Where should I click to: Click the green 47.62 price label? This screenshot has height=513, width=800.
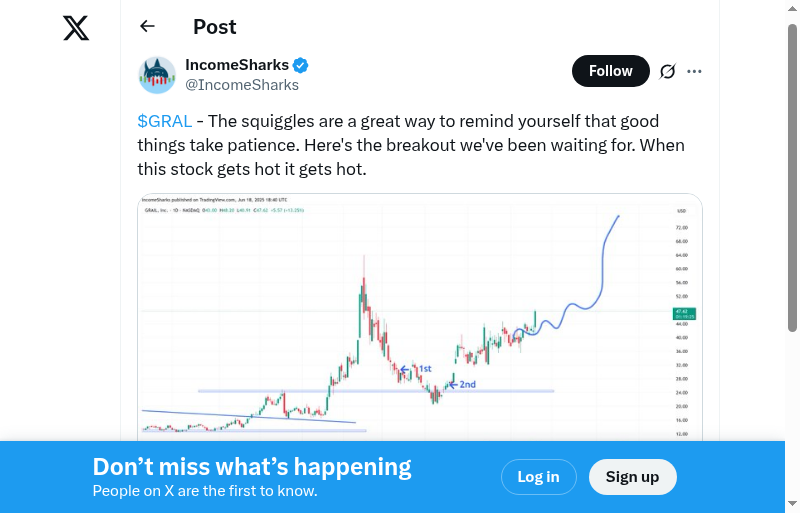click(686, 314)
